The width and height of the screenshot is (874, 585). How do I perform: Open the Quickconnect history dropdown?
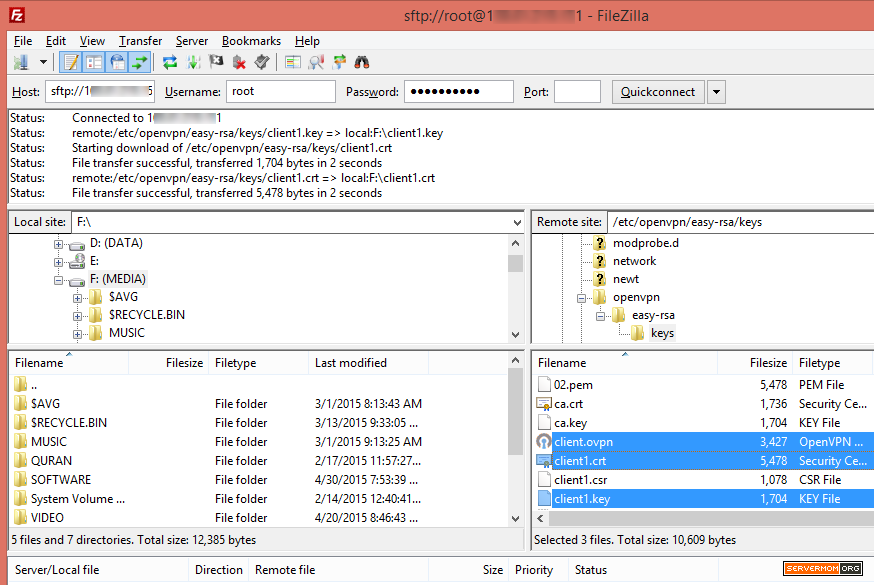coord(716,92)
